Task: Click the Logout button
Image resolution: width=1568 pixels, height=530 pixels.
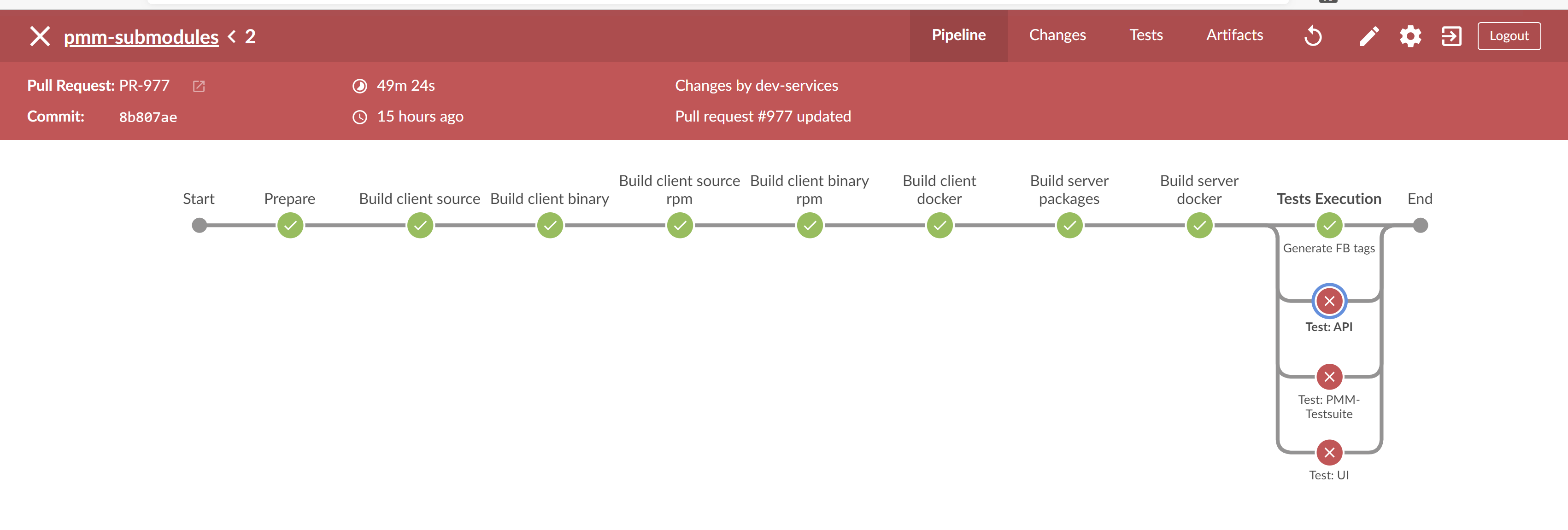Action: point(1509,36)
